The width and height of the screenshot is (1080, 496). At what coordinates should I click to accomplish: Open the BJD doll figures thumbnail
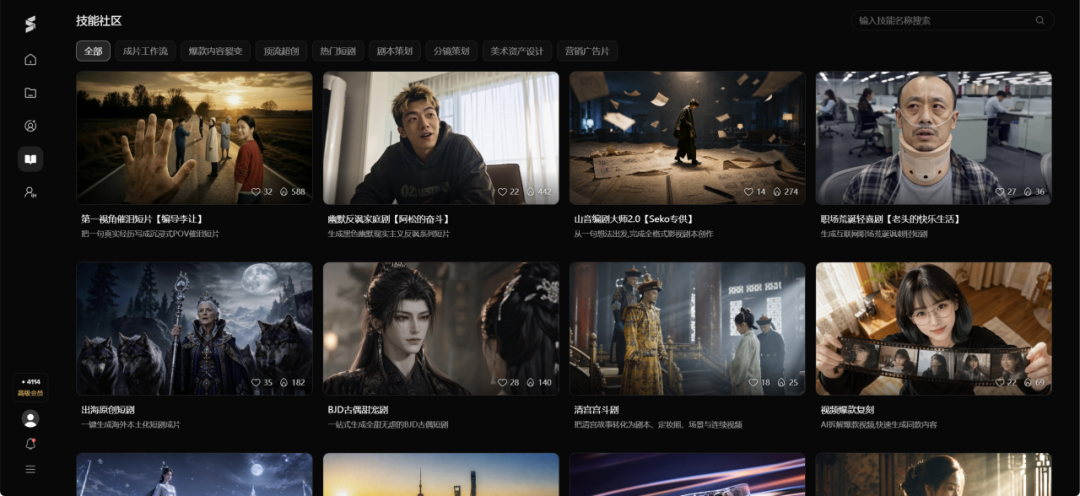click(x=441, y=329)
